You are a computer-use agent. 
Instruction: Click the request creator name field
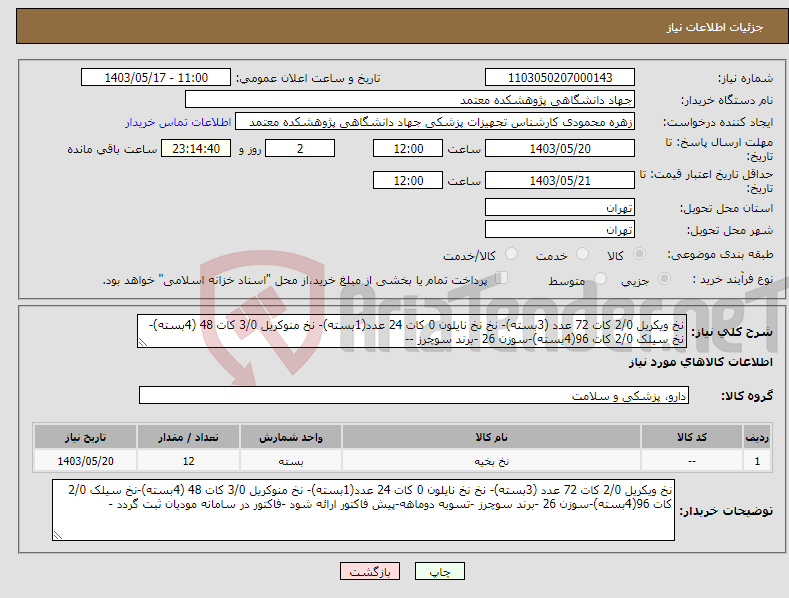coord(435,122)
